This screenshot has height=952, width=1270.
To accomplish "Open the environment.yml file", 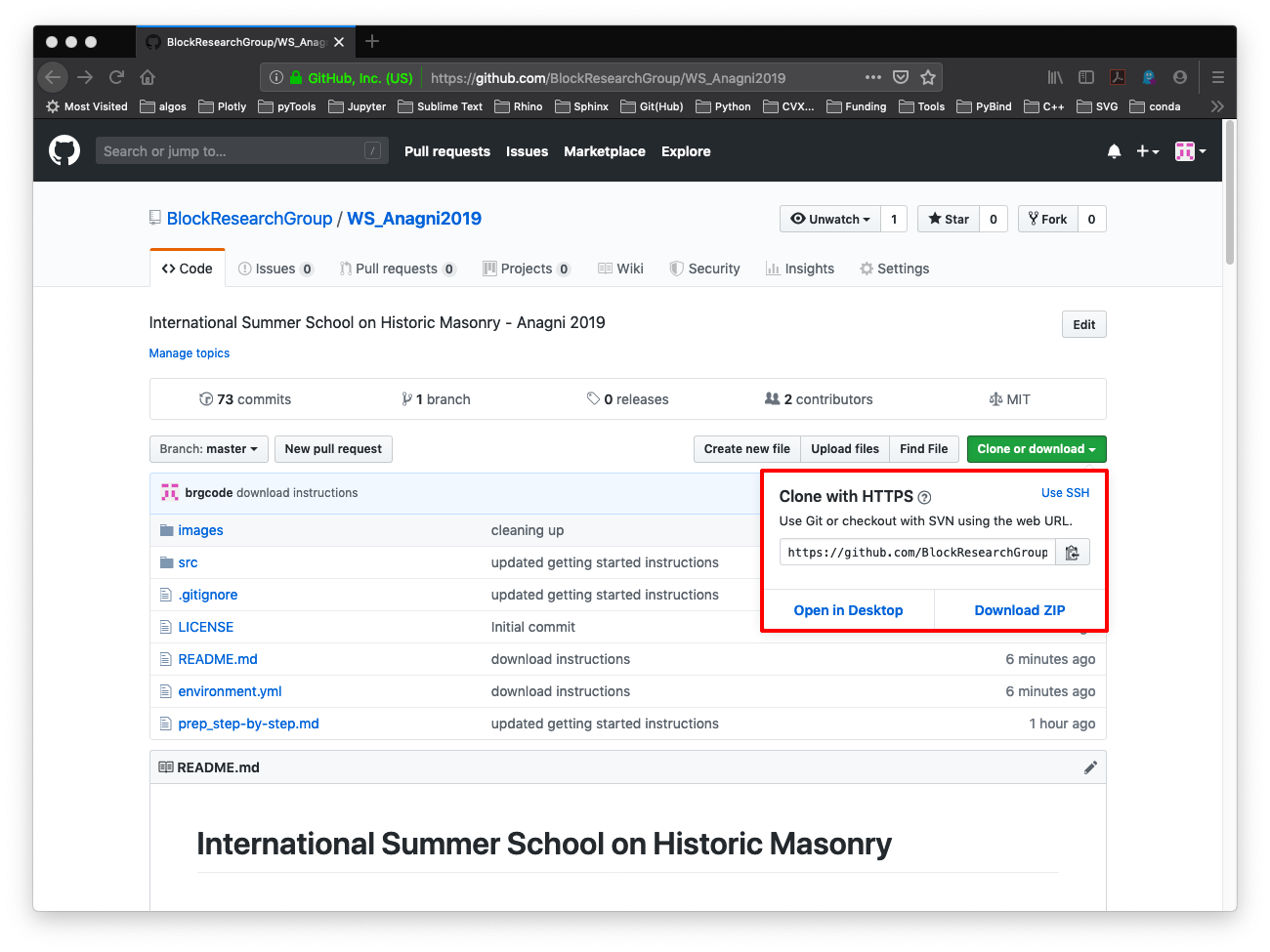I will [230, 691].
